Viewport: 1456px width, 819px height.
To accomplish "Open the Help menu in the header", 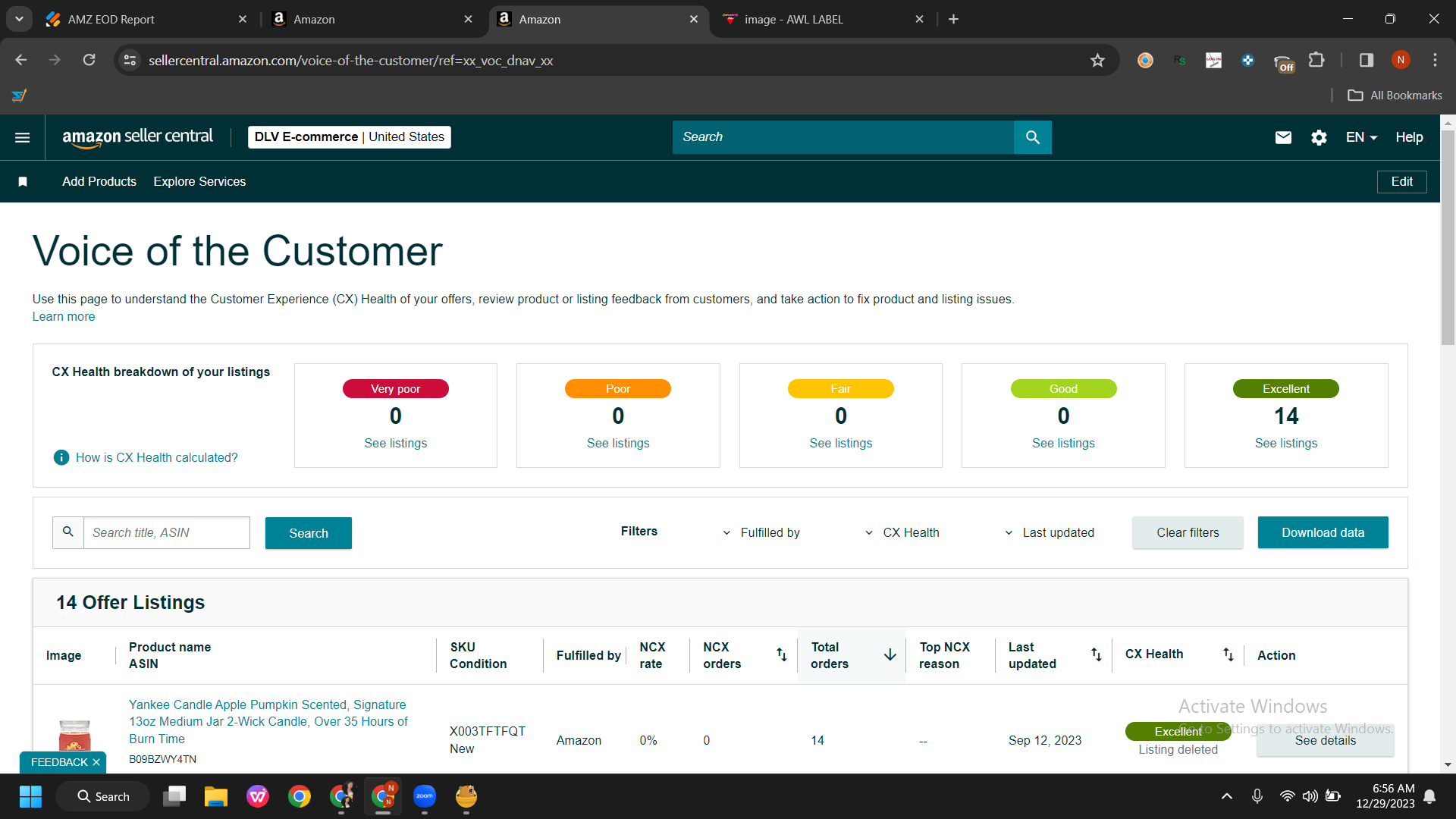I will point(1409,137).
